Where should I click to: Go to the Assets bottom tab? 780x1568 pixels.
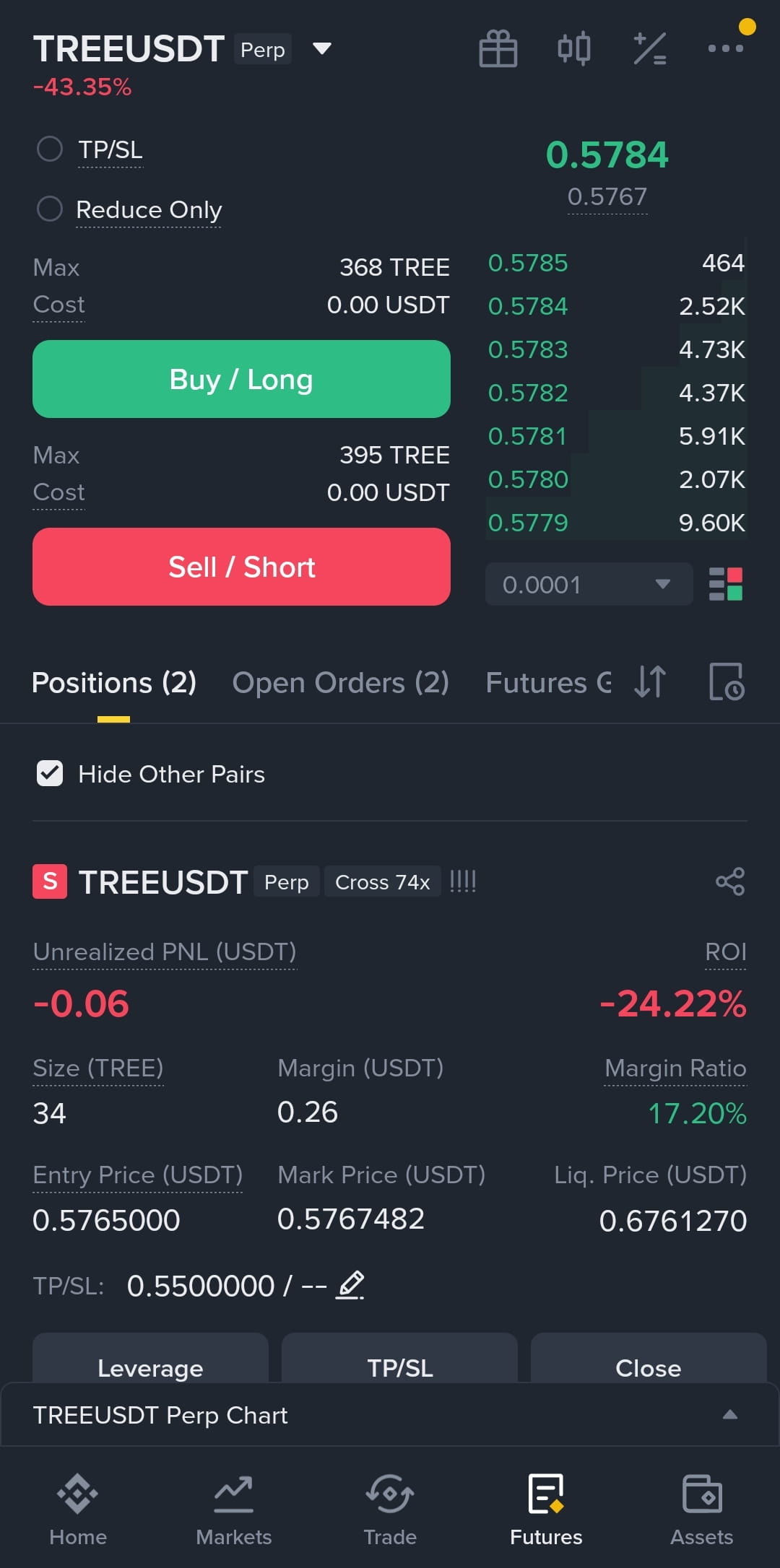(701, 1510)
